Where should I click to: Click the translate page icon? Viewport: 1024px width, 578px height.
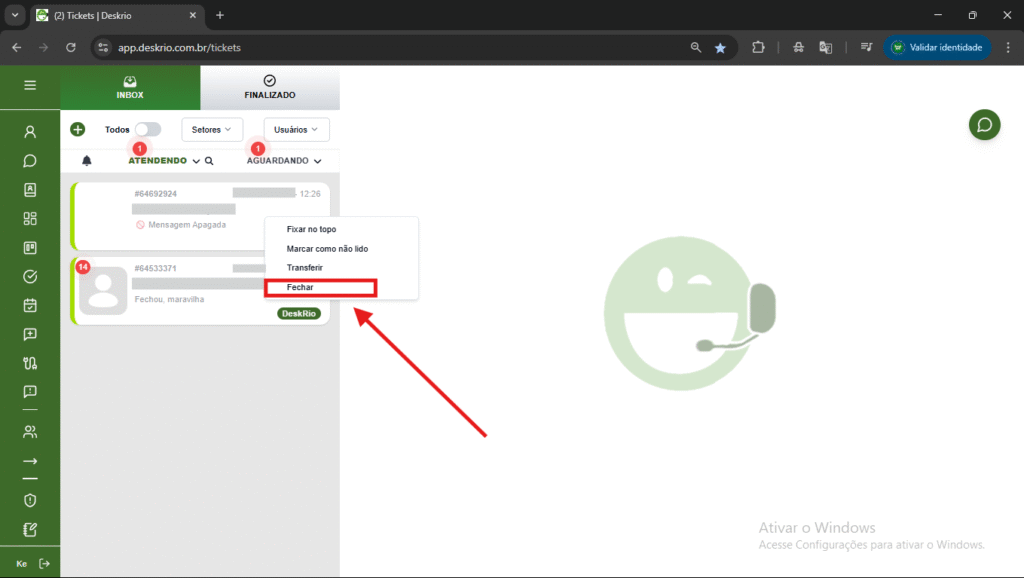(826, 48)
